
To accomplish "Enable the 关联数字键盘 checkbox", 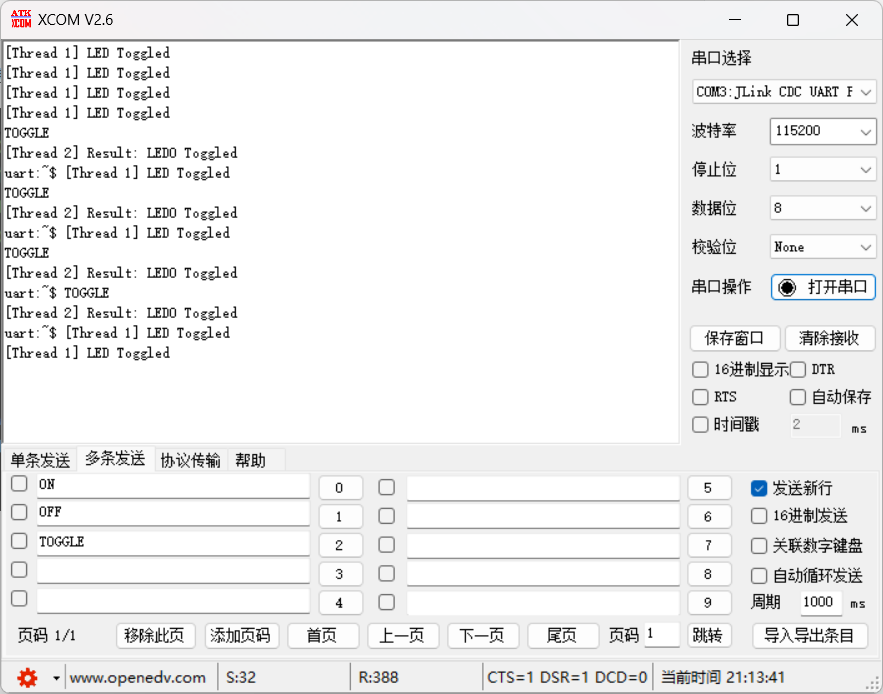I will tap(759, 546).
